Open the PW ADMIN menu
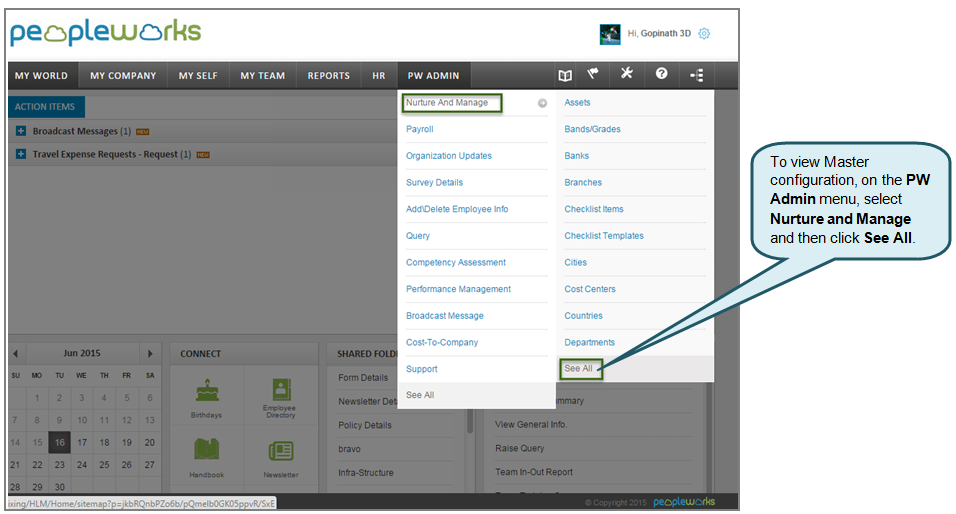The width and height of the screenshot is (956, 514). click(433, 75)
